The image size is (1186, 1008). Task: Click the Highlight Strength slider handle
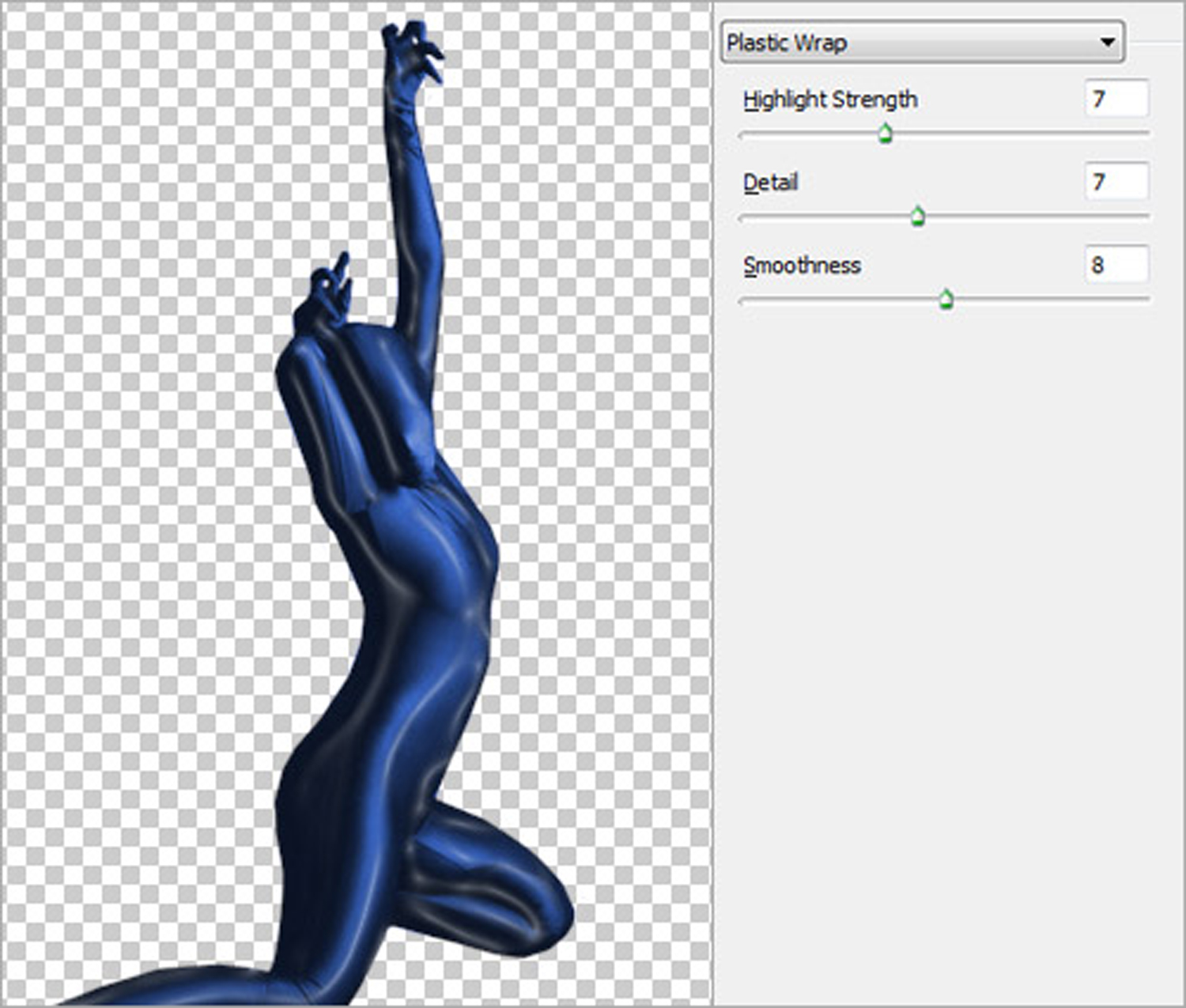pos(886,134)
